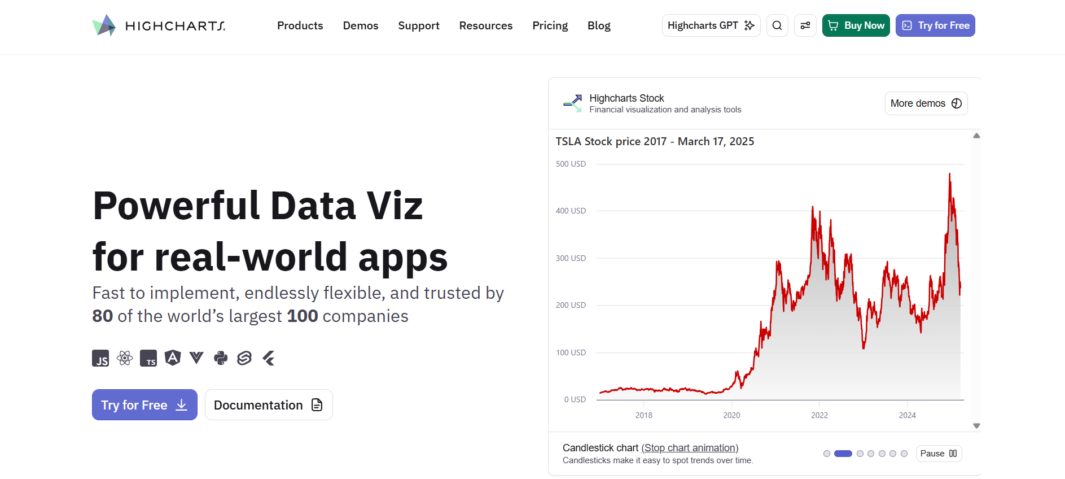
Task: Open the search magnifier icon
Action: coord(778,26)
